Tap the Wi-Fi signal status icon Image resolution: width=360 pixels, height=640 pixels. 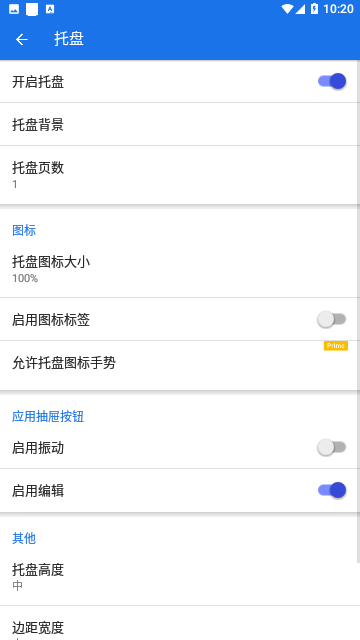point(287,9)
